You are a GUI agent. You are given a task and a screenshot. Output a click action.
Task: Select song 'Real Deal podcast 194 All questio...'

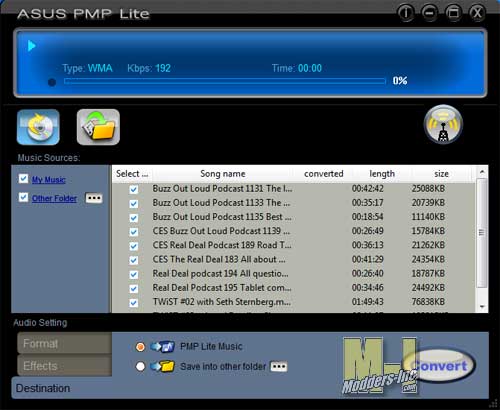point(220,274)
